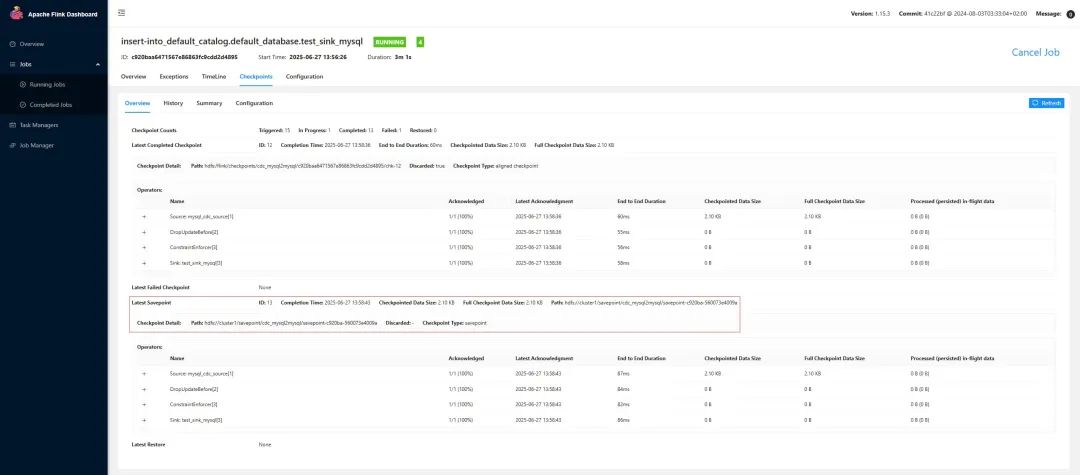1080x475 pixels.
Task: Select the checkpoint Overview sub-tab
Action: pyautogui.click(x=137, y=103)
